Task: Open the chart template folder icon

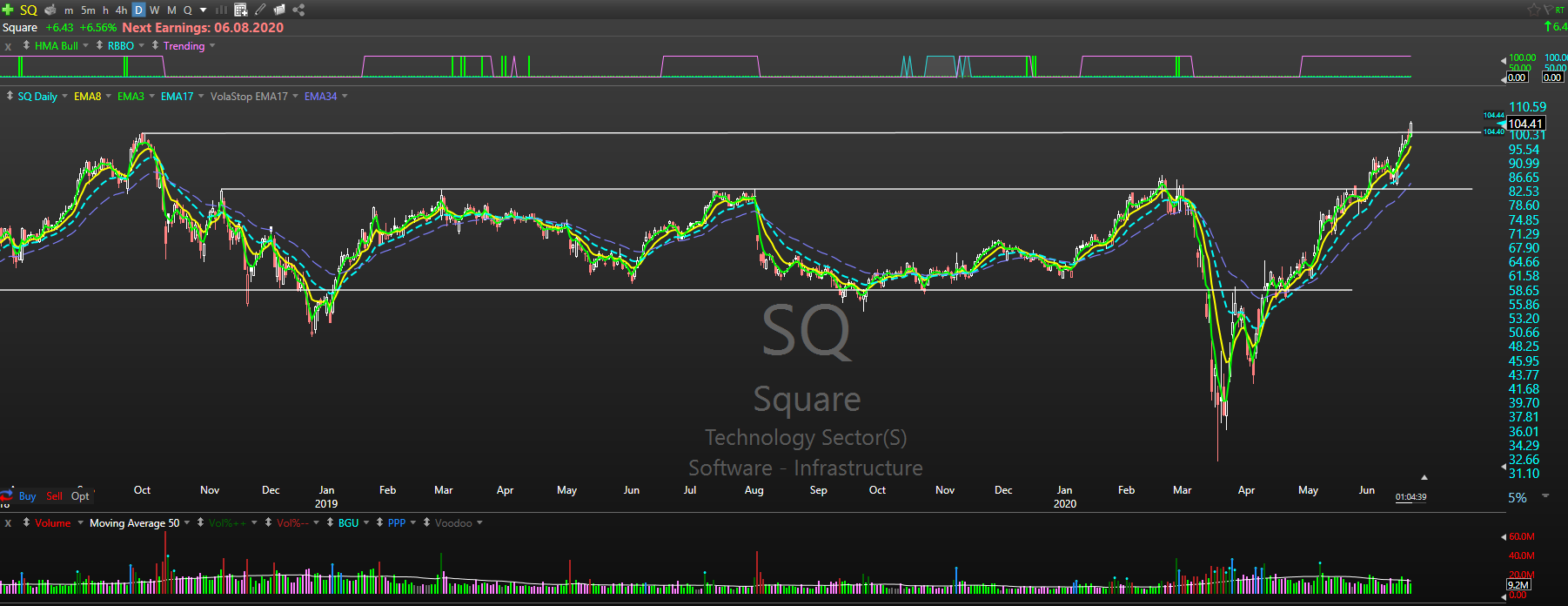Action: (279, 10)
